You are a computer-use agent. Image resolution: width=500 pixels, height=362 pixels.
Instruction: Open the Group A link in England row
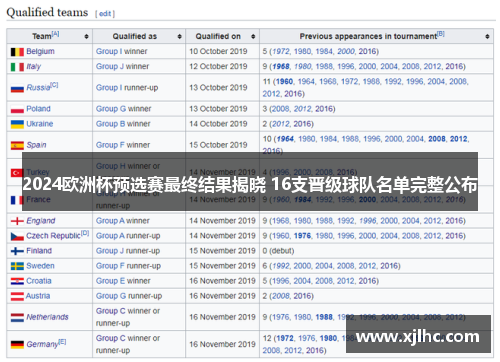click(110, 221)
